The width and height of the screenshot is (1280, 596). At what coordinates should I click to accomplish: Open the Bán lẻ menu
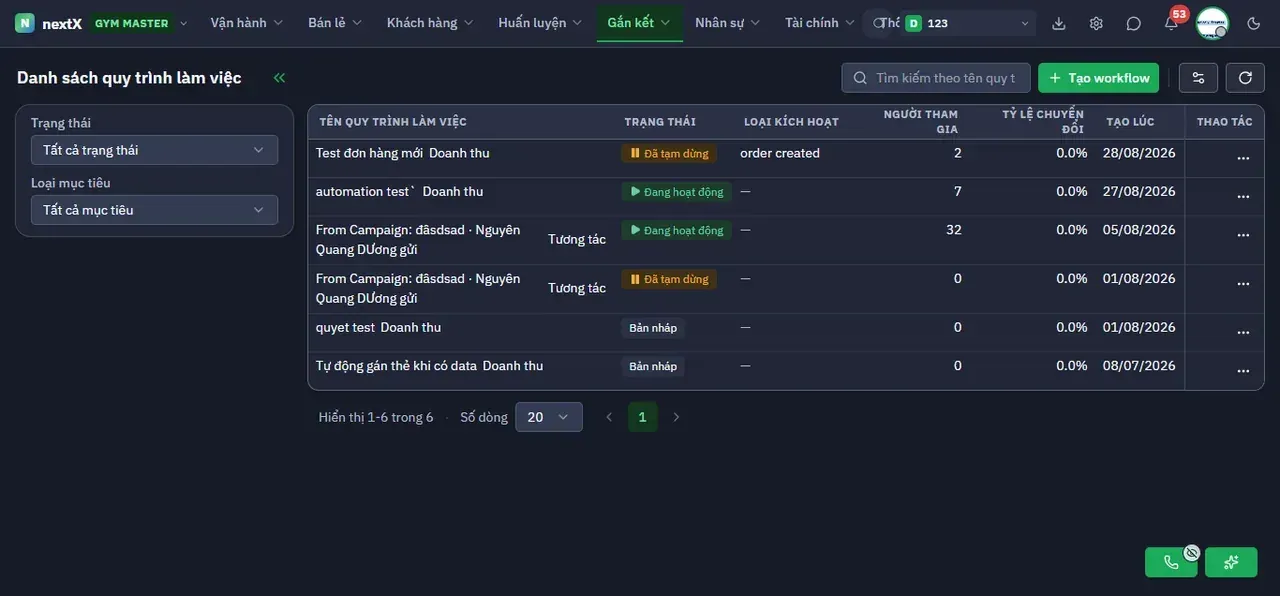pyautogui.click(x=335, y=23)
